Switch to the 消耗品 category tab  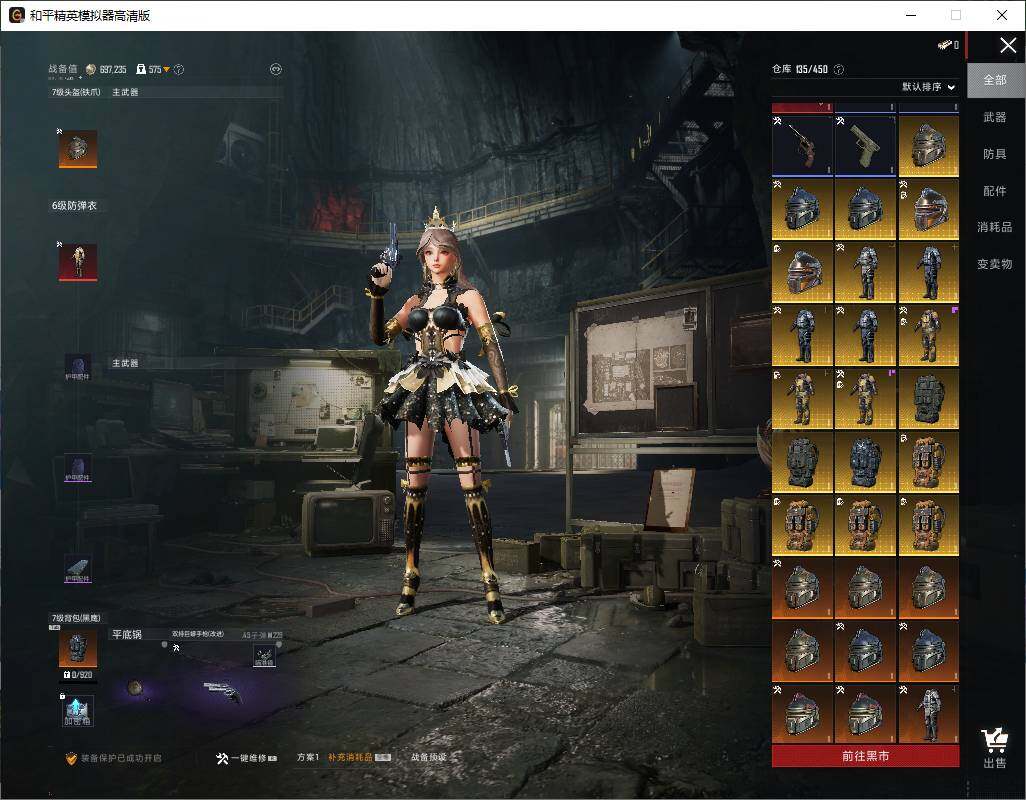point(995,227)
